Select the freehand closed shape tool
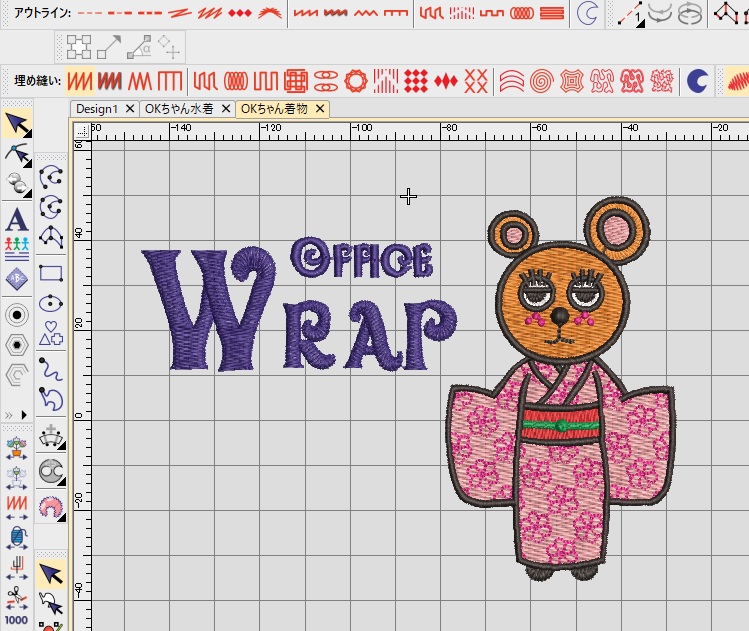 pos(51,399)
